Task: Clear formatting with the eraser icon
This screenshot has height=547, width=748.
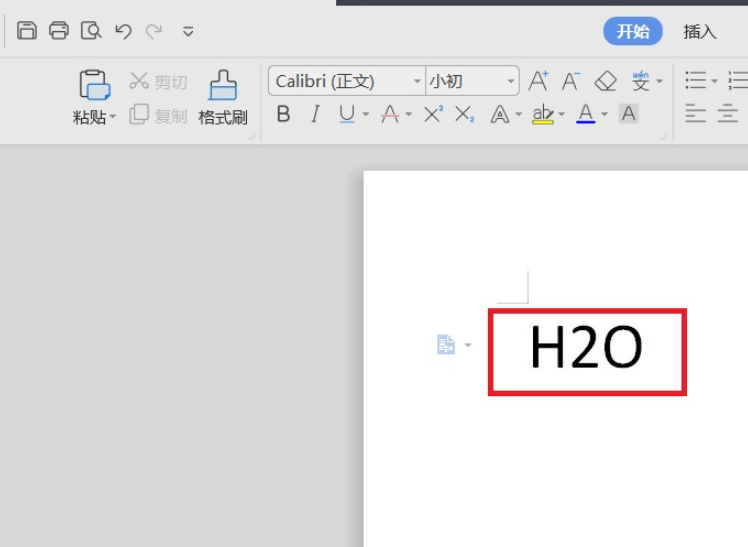Action: [605, 81]
